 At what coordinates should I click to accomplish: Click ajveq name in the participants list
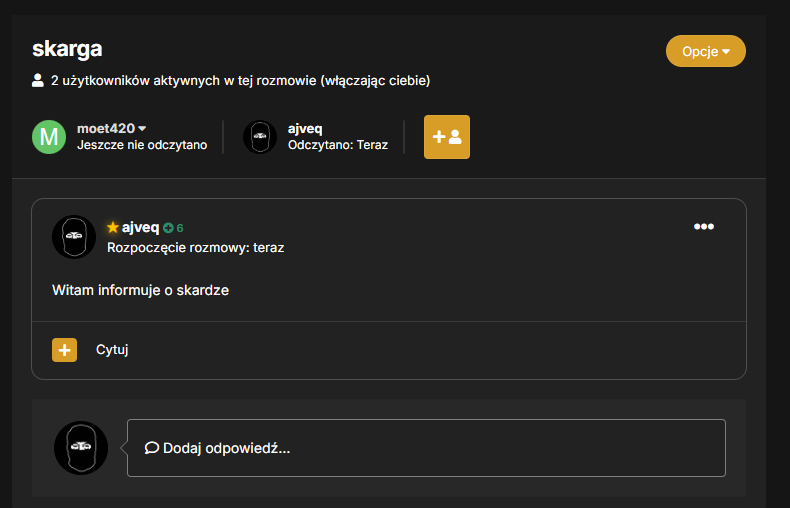305,129
